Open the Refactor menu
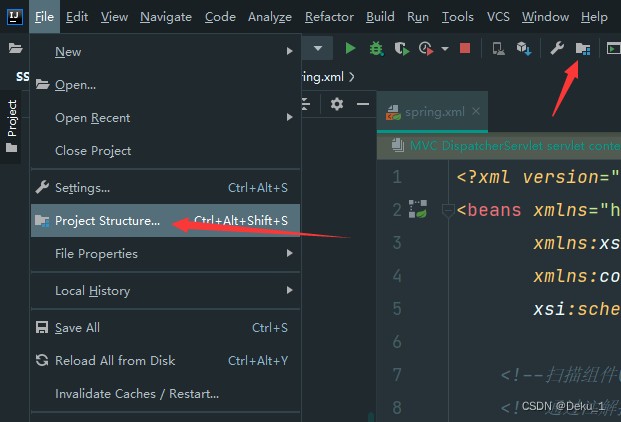 329,17
